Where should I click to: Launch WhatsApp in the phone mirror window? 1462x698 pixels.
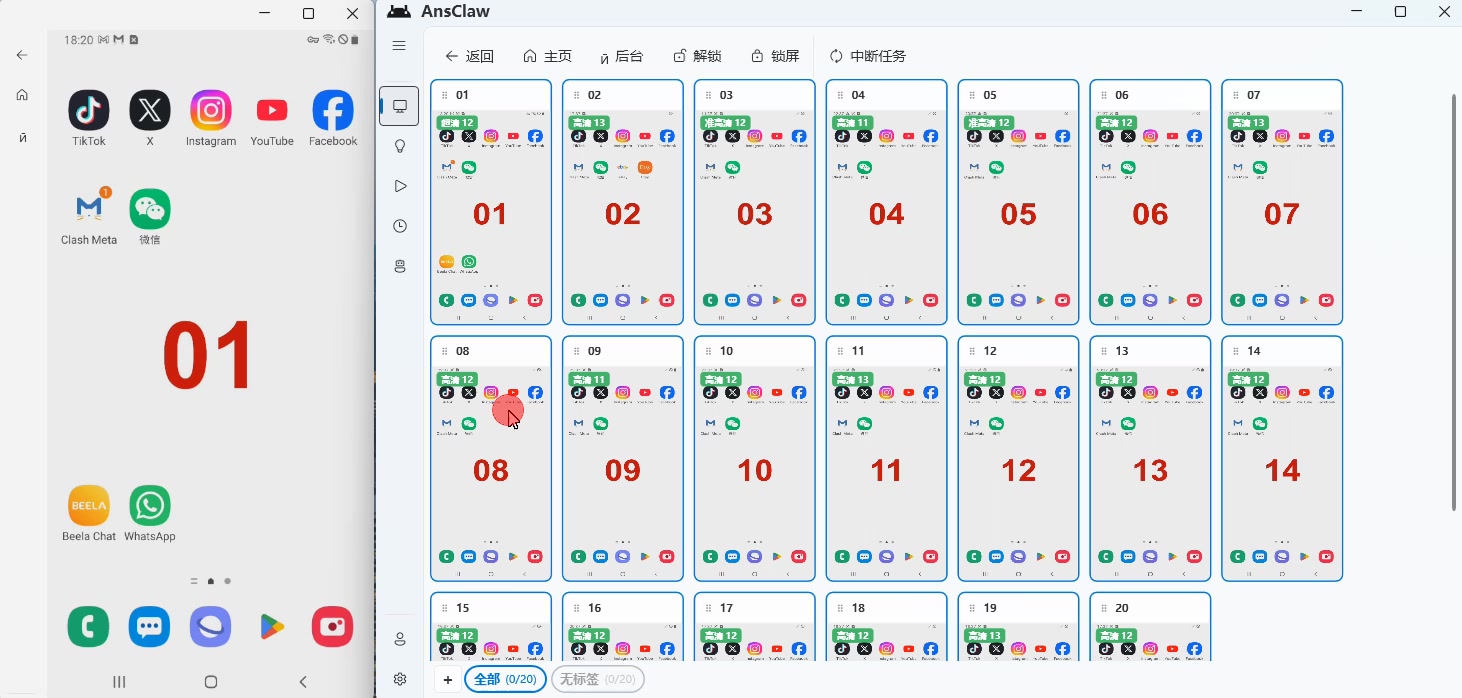[150, 505]
